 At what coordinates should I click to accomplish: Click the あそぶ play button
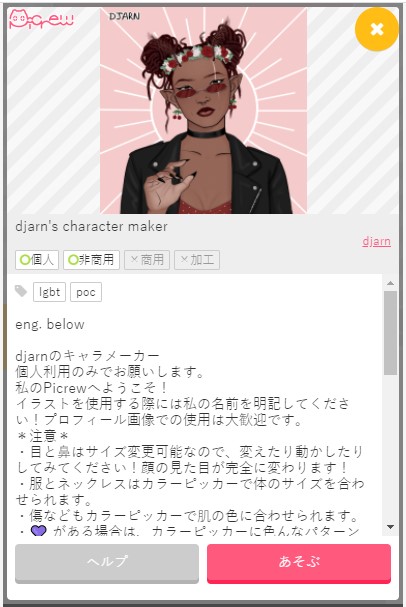tap(299, 563)
